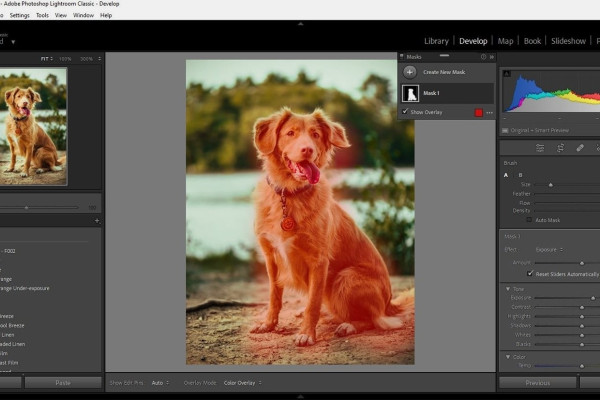The width and height of the screenshot is (600, 400).
Task: Enable the Auto Mask checkbox
Action: point(529,220)
